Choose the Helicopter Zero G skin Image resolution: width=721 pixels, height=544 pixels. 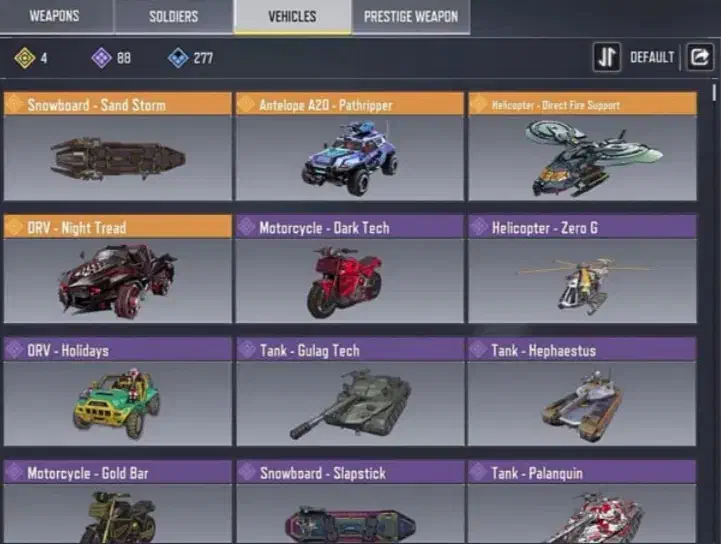click(582, 269)
